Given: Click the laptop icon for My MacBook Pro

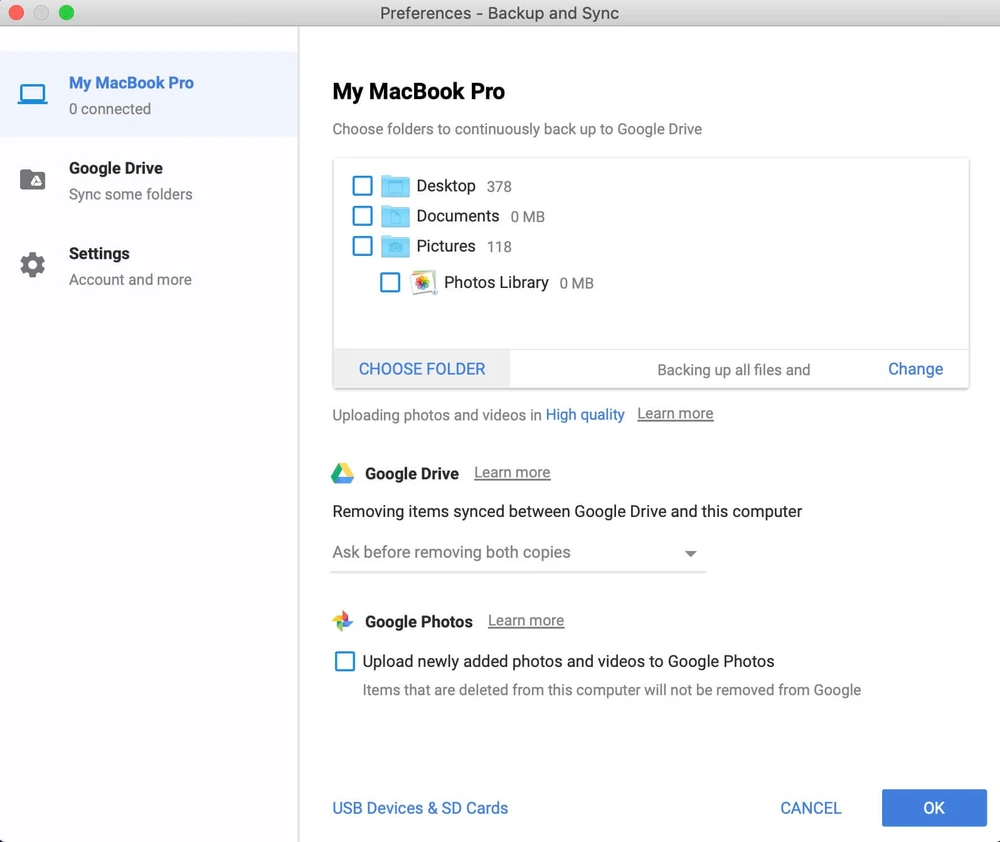Looking at the screenshot, I should pyautogui.click(x=33, y=95).
